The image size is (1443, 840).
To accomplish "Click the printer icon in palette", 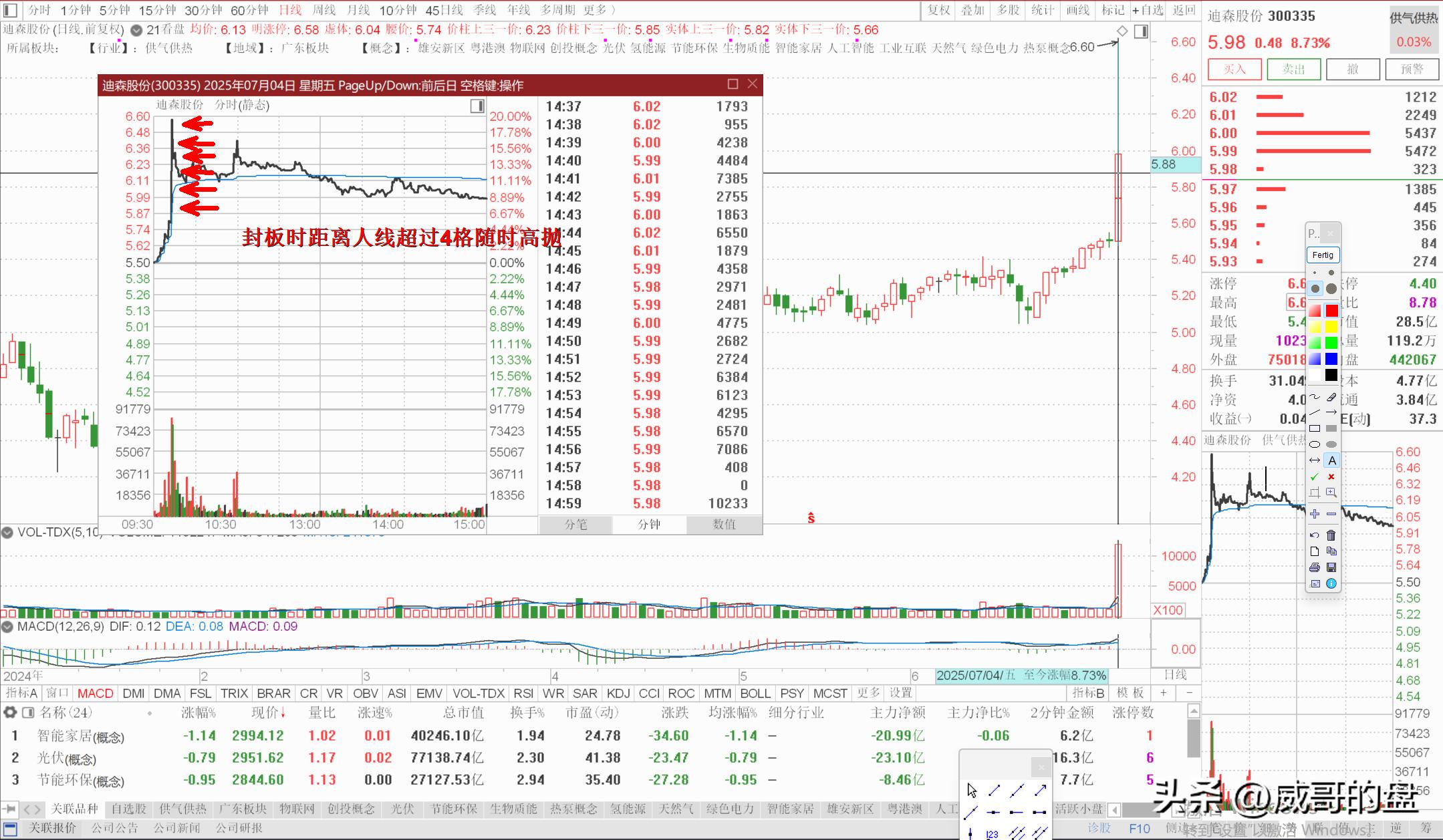I will coord(1315,567).
